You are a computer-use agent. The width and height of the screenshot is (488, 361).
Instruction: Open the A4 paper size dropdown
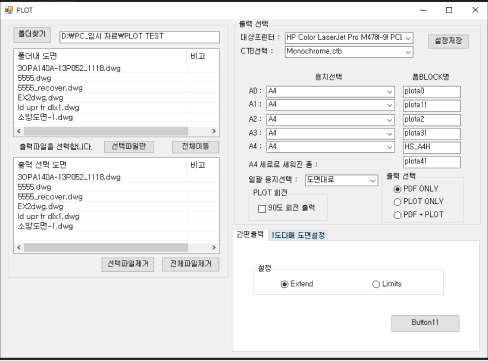click(x=330, y=147)
